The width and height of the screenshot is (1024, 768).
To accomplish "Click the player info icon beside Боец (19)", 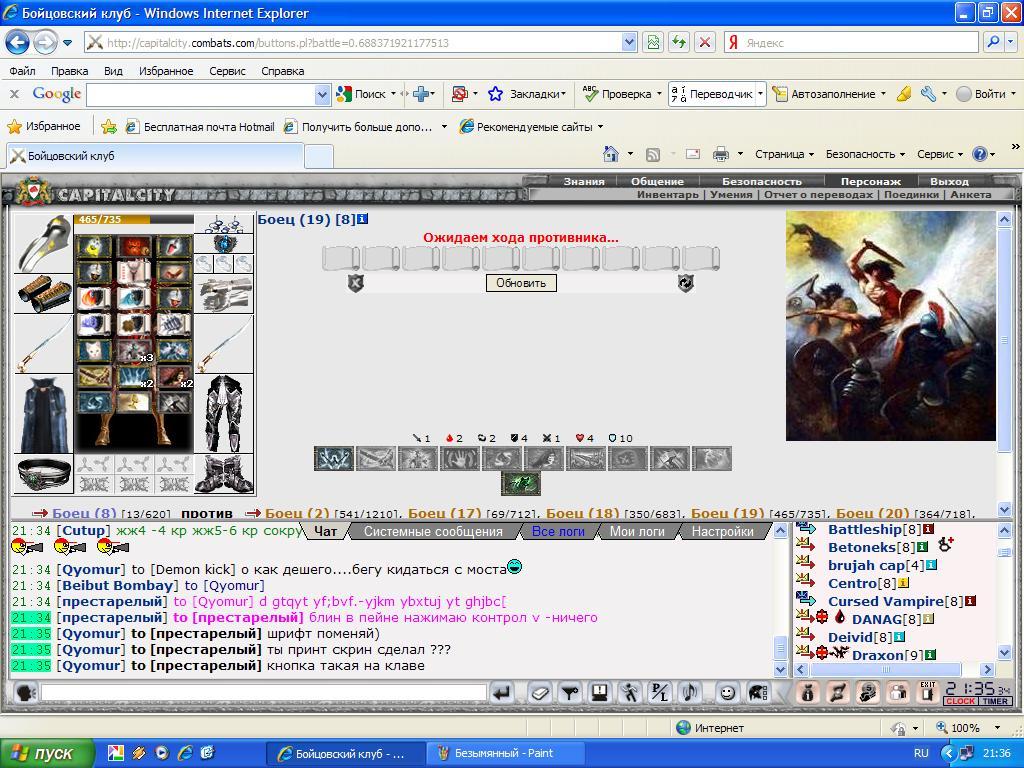I will pos(362,219).
